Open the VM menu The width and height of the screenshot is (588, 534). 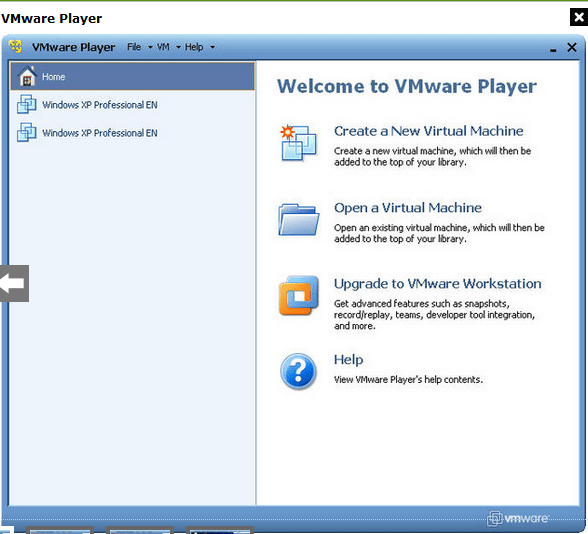click(163, 47)
